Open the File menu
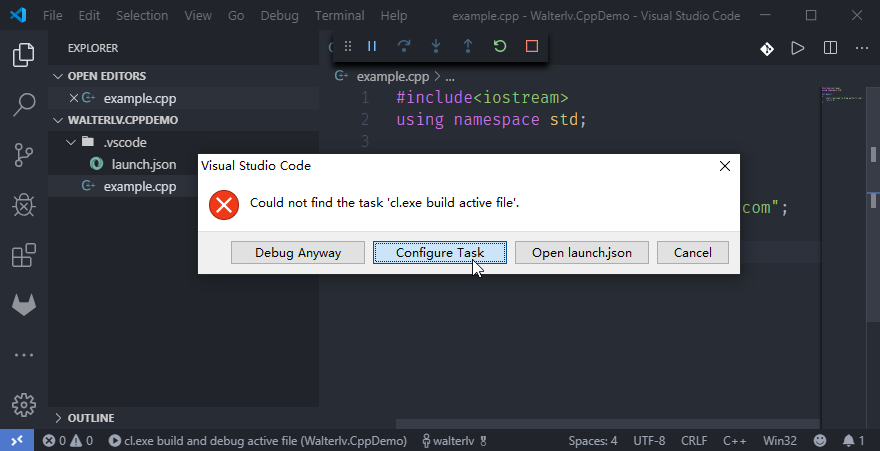The height and width of the screenshot is (451, 880). point(53,15)
